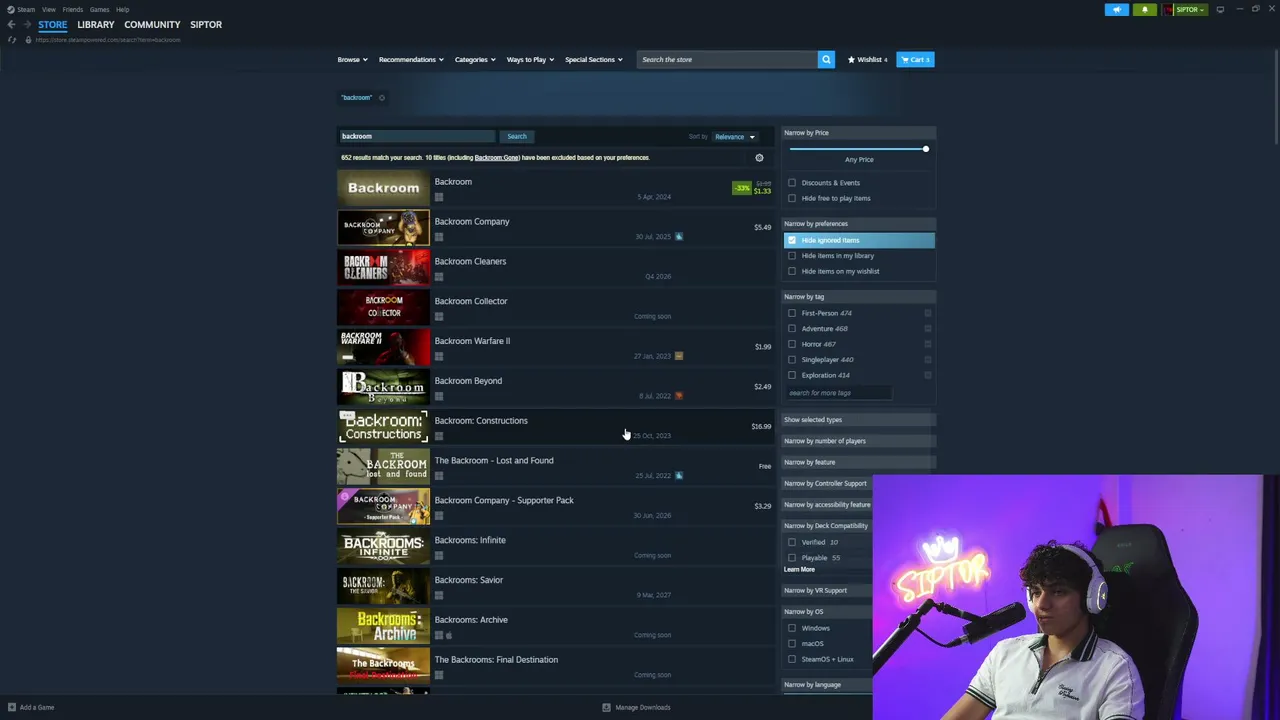Expand Narrow by number of players
1280x720 pixels.
(x=858, y=441)
